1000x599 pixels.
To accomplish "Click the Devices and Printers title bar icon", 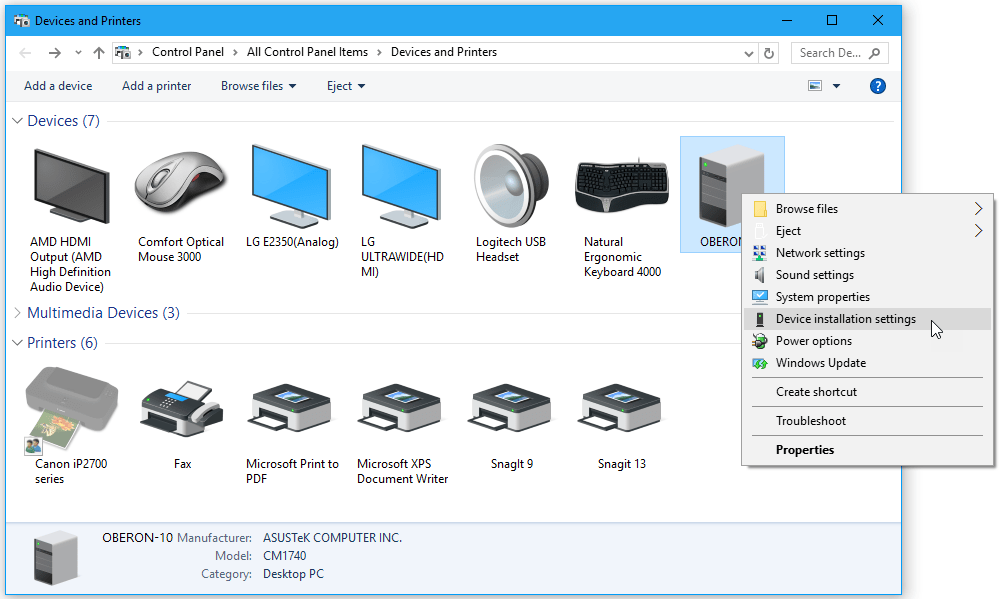I will (x=21, y=20).
